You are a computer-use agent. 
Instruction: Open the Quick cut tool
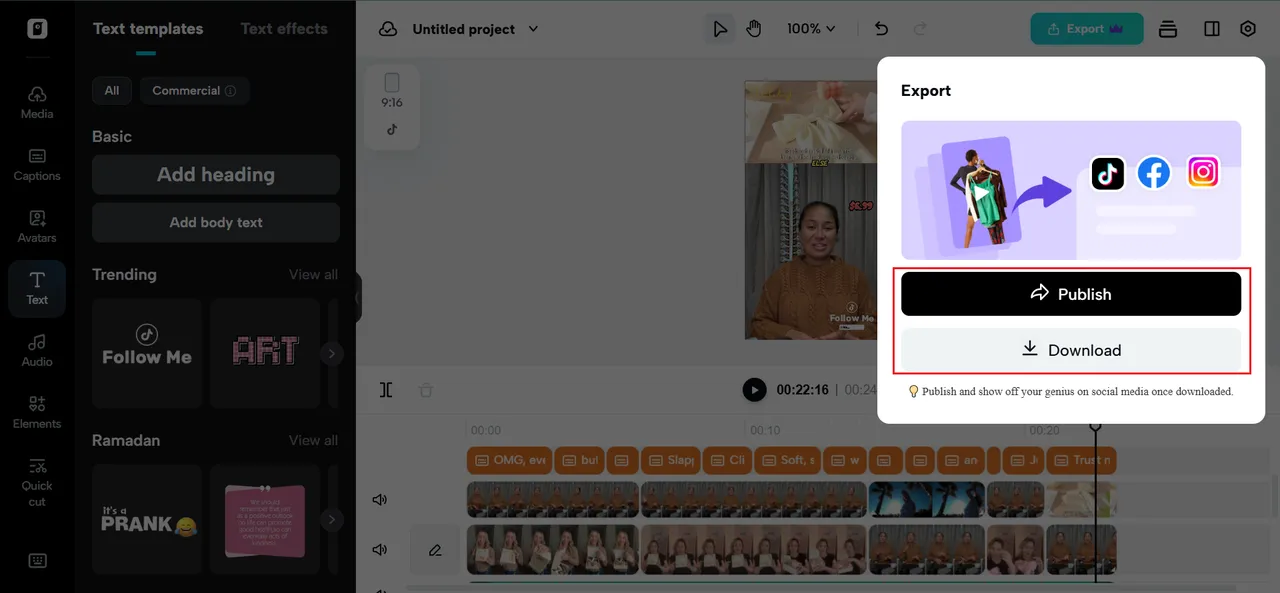pos(37,482)
